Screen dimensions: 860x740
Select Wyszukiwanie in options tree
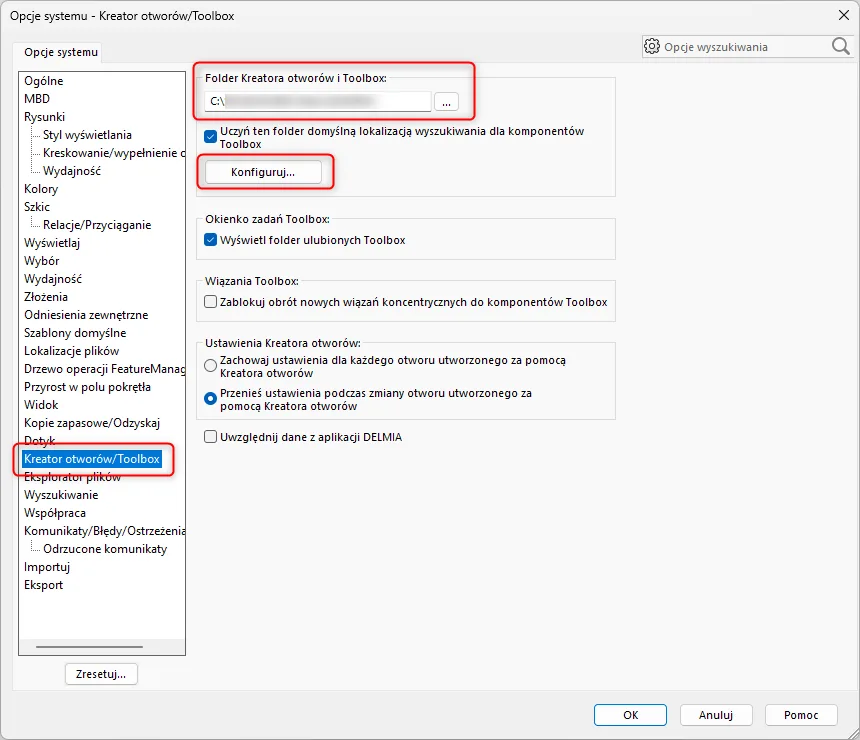[x=61, y=495]
